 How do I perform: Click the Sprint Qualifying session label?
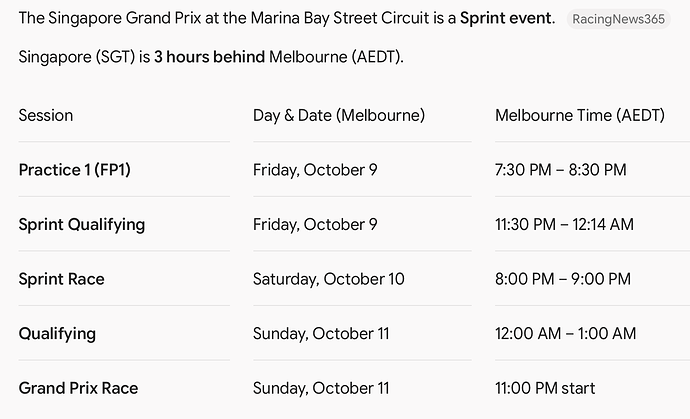point(81,224)
